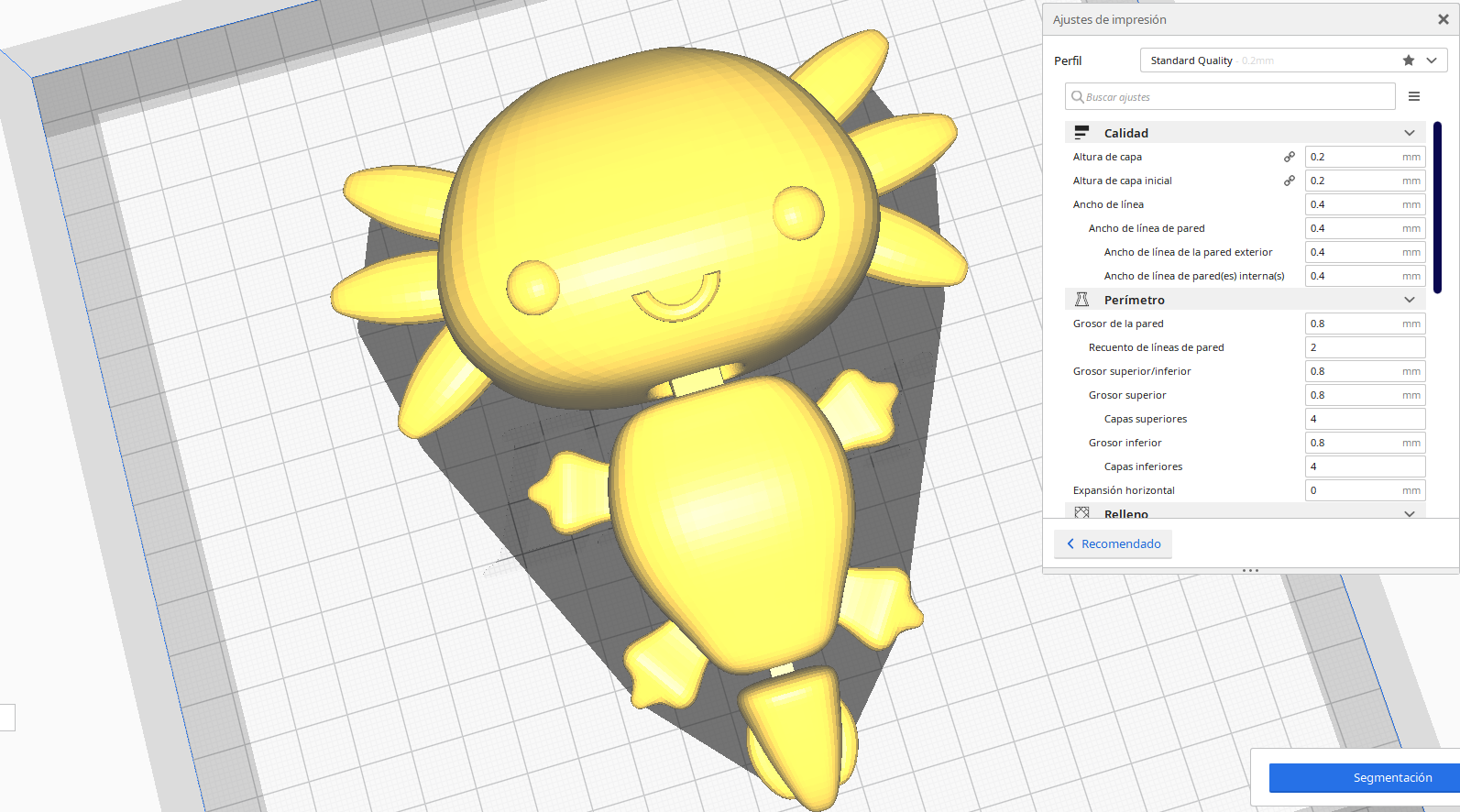The height and width of the screenshot is (812, 1460).
Task: Click the settings panel vertical scrollbar
Action: pyautogui.click(x=1437, y=207)
